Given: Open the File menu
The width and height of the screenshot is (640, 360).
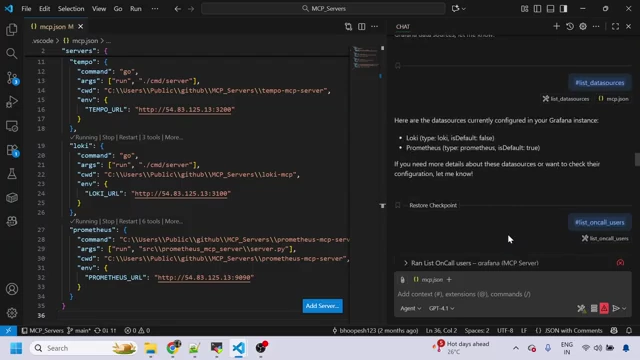Looking at the screenshot, I should [x=26, y=9].
